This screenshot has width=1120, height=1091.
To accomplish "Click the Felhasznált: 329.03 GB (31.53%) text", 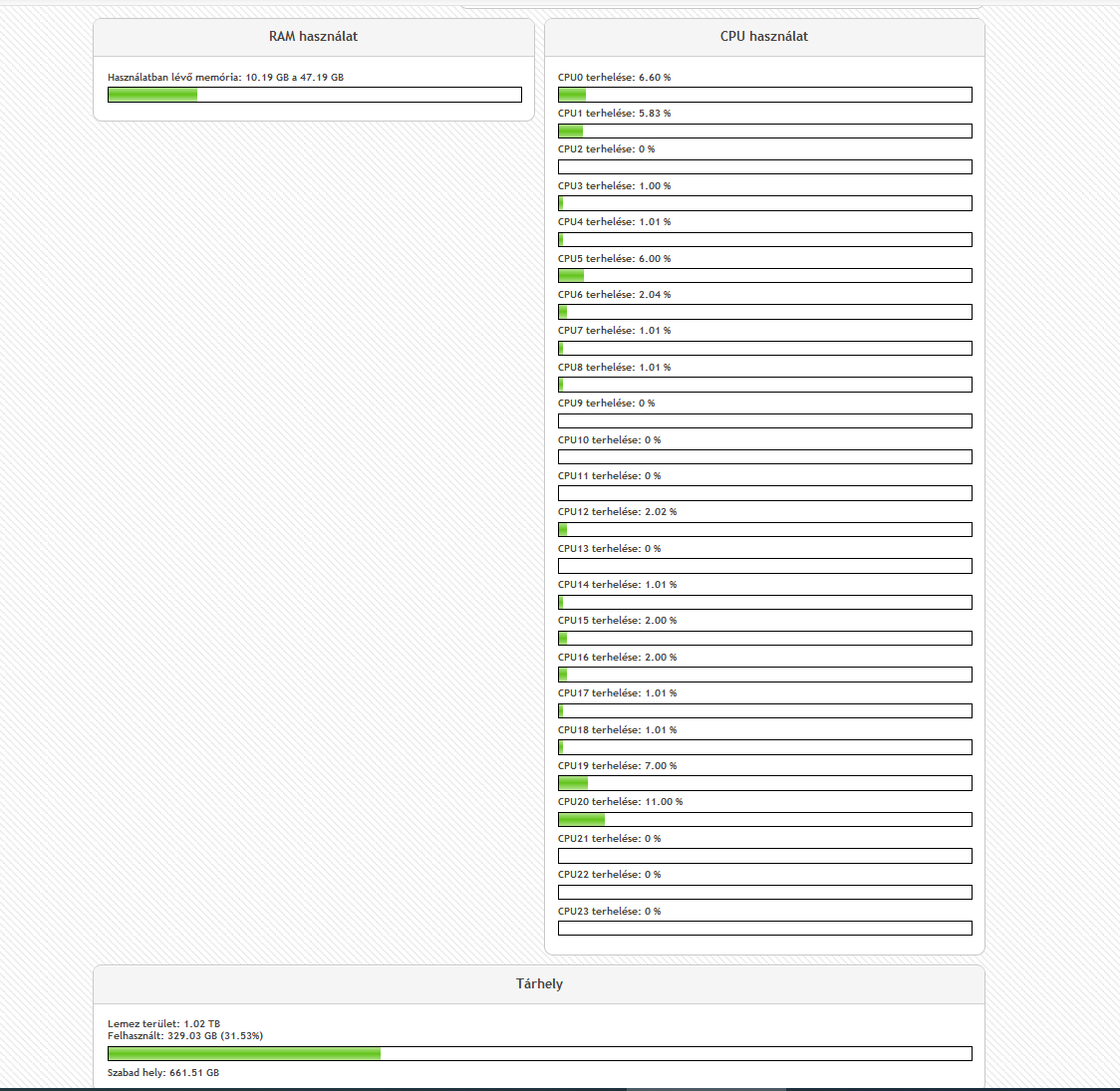I will [x=185, y=1036].
